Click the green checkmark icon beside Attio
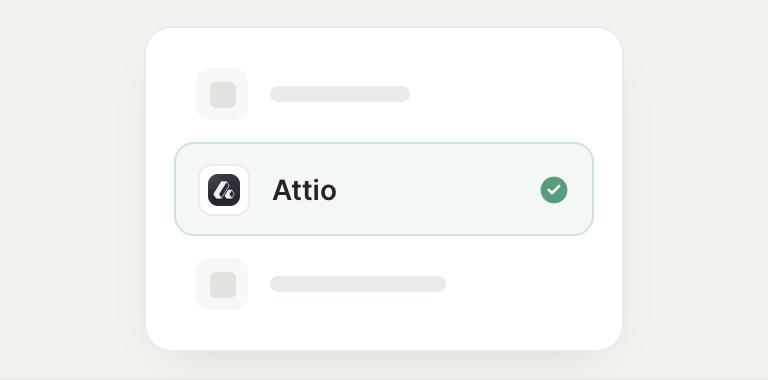The width and height of the screenshot is (768, 380). [554, 190]
